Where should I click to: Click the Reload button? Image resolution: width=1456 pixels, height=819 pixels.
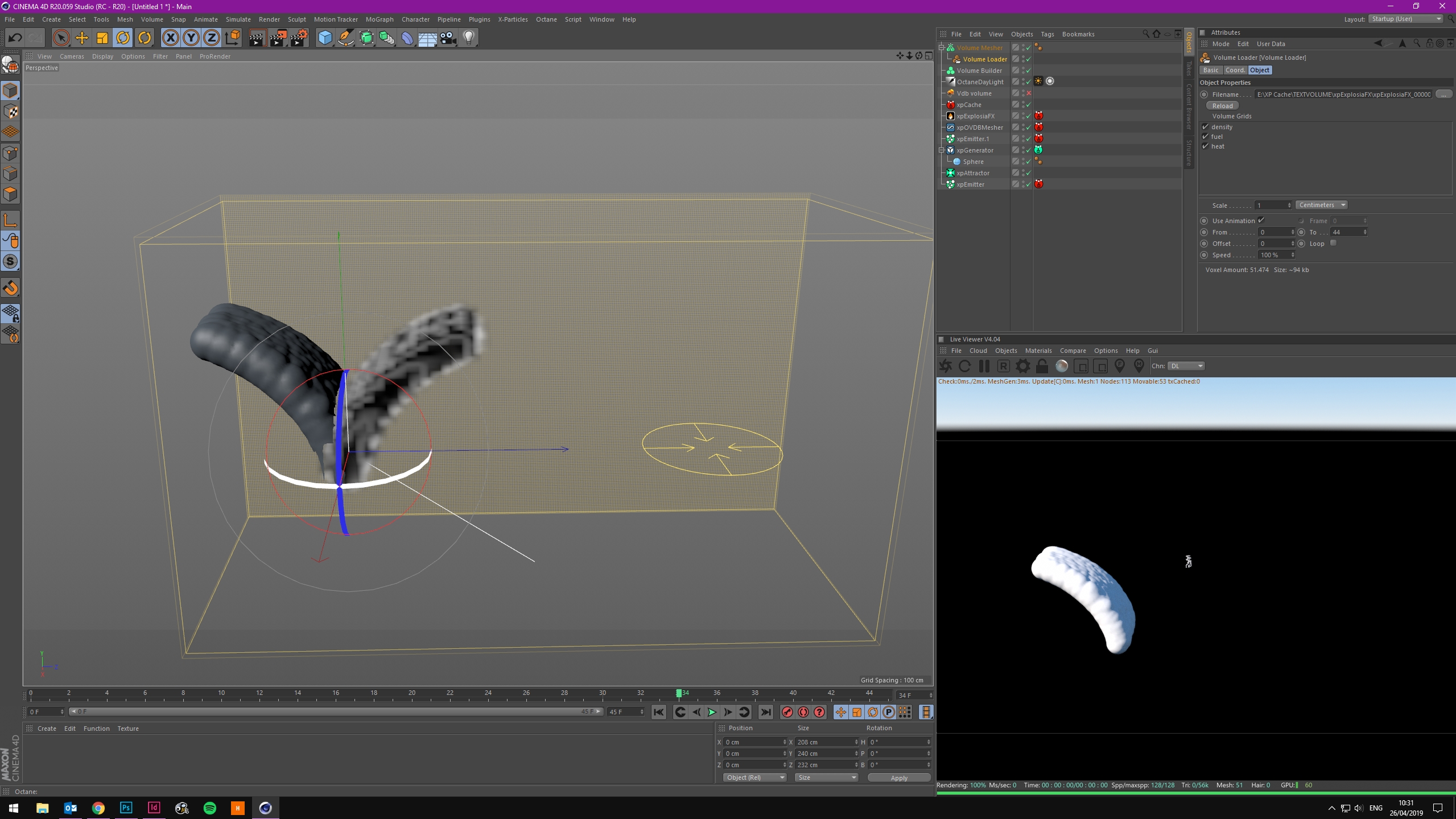coord(1222,106)
